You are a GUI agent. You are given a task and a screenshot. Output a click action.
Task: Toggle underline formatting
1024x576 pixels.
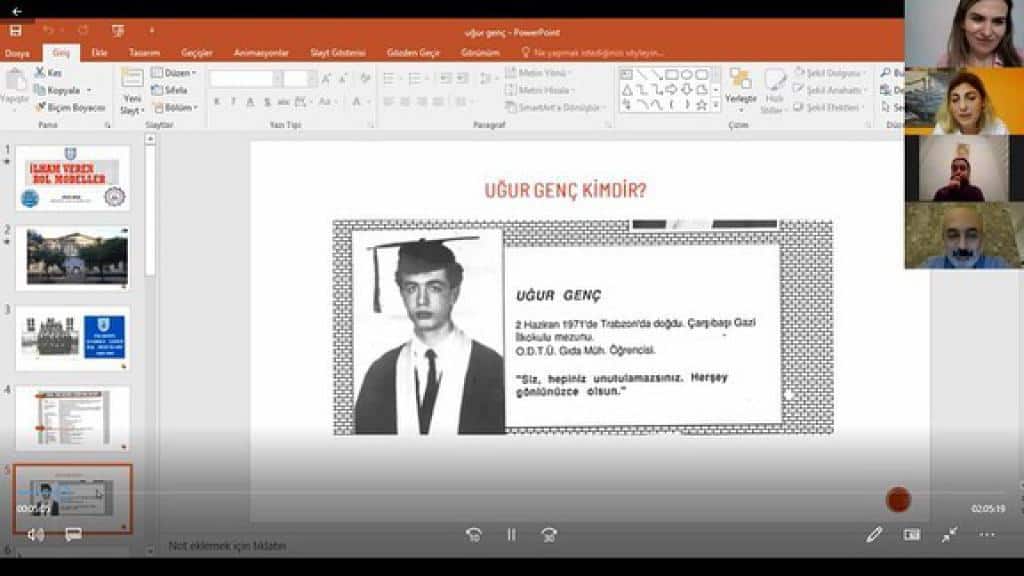250,102
